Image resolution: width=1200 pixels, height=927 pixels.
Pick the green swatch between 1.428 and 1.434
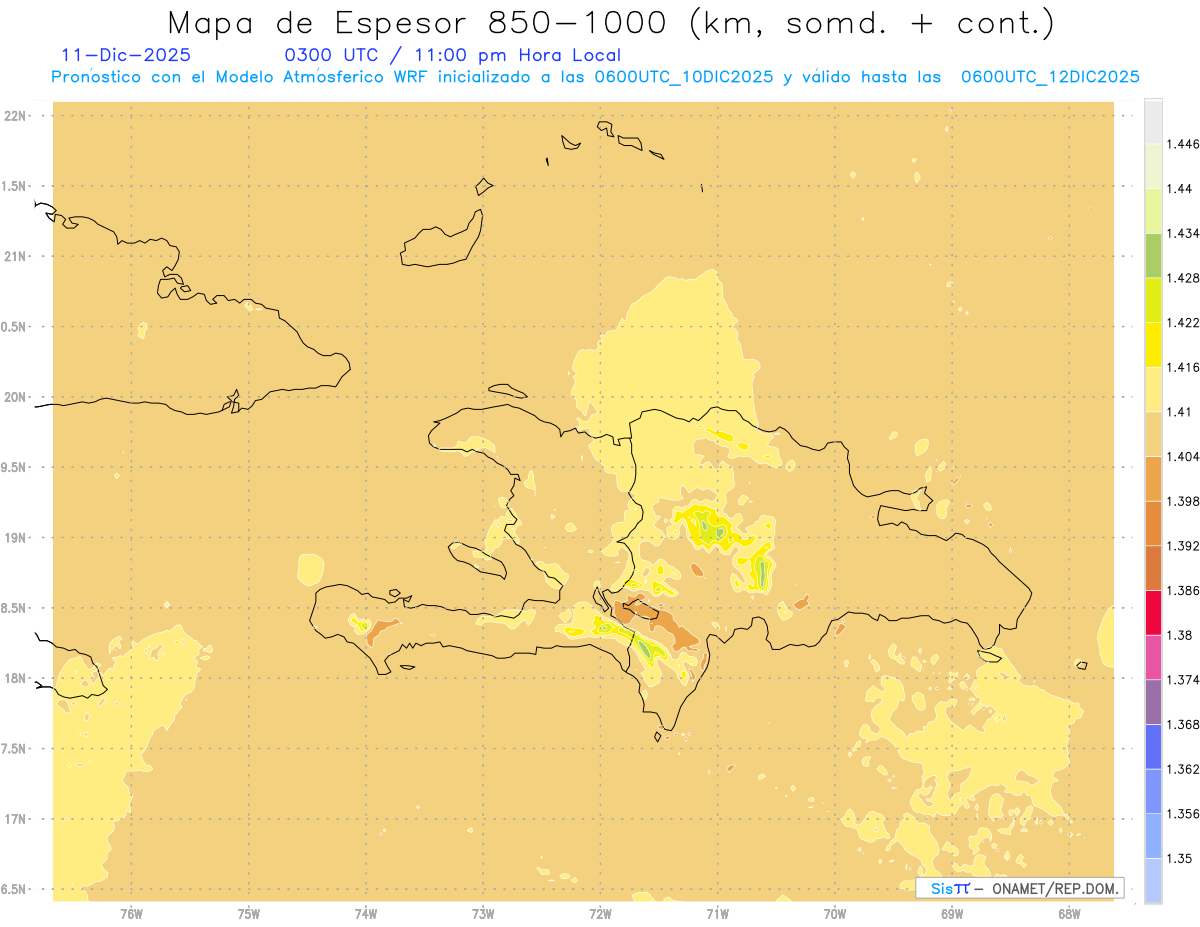pos(1153,255)
